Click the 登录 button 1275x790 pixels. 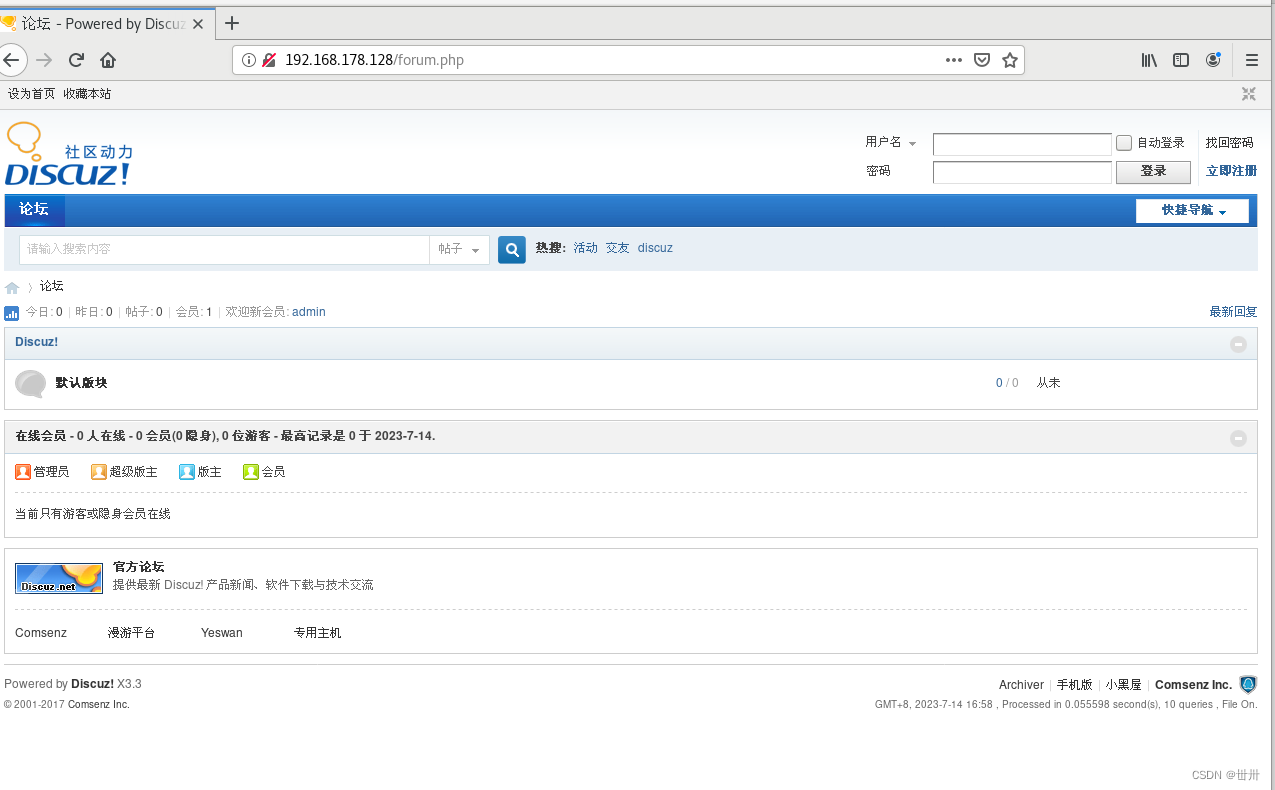[x=1152, y=171]
